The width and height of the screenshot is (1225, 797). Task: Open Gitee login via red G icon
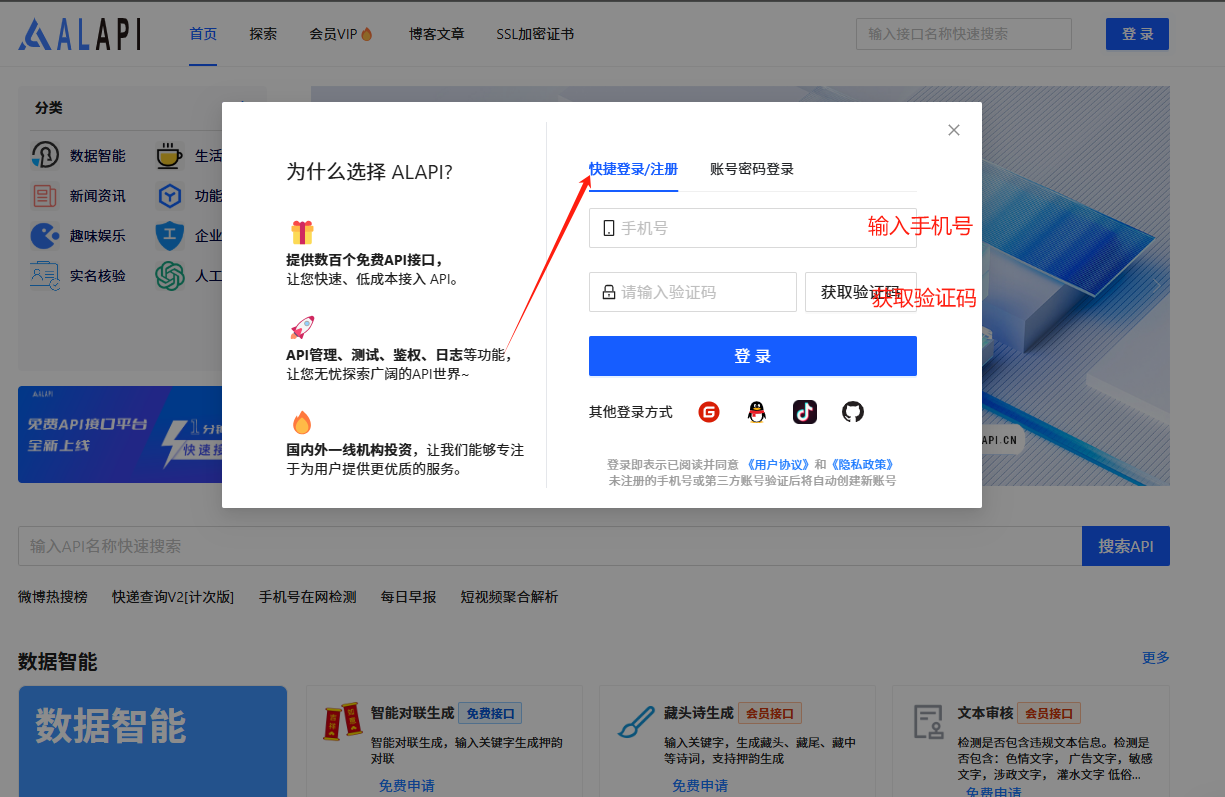click(x=709, y=411)
